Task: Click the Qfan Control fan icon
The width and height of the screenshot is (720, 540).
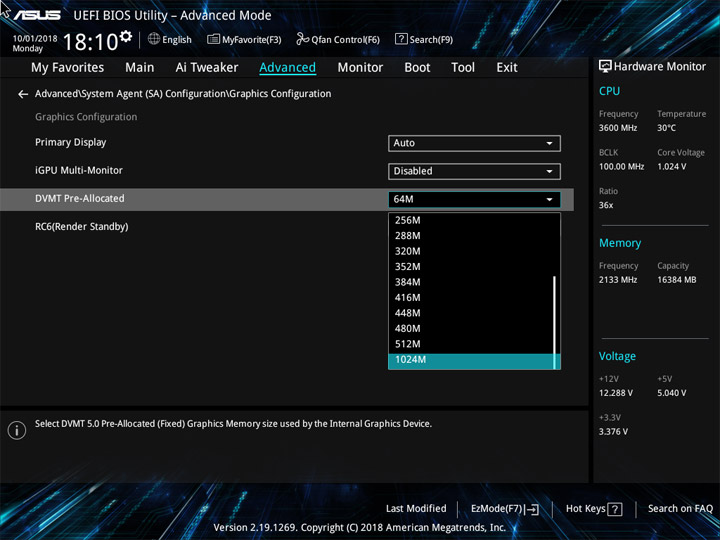Action: [x=302, y=39]
